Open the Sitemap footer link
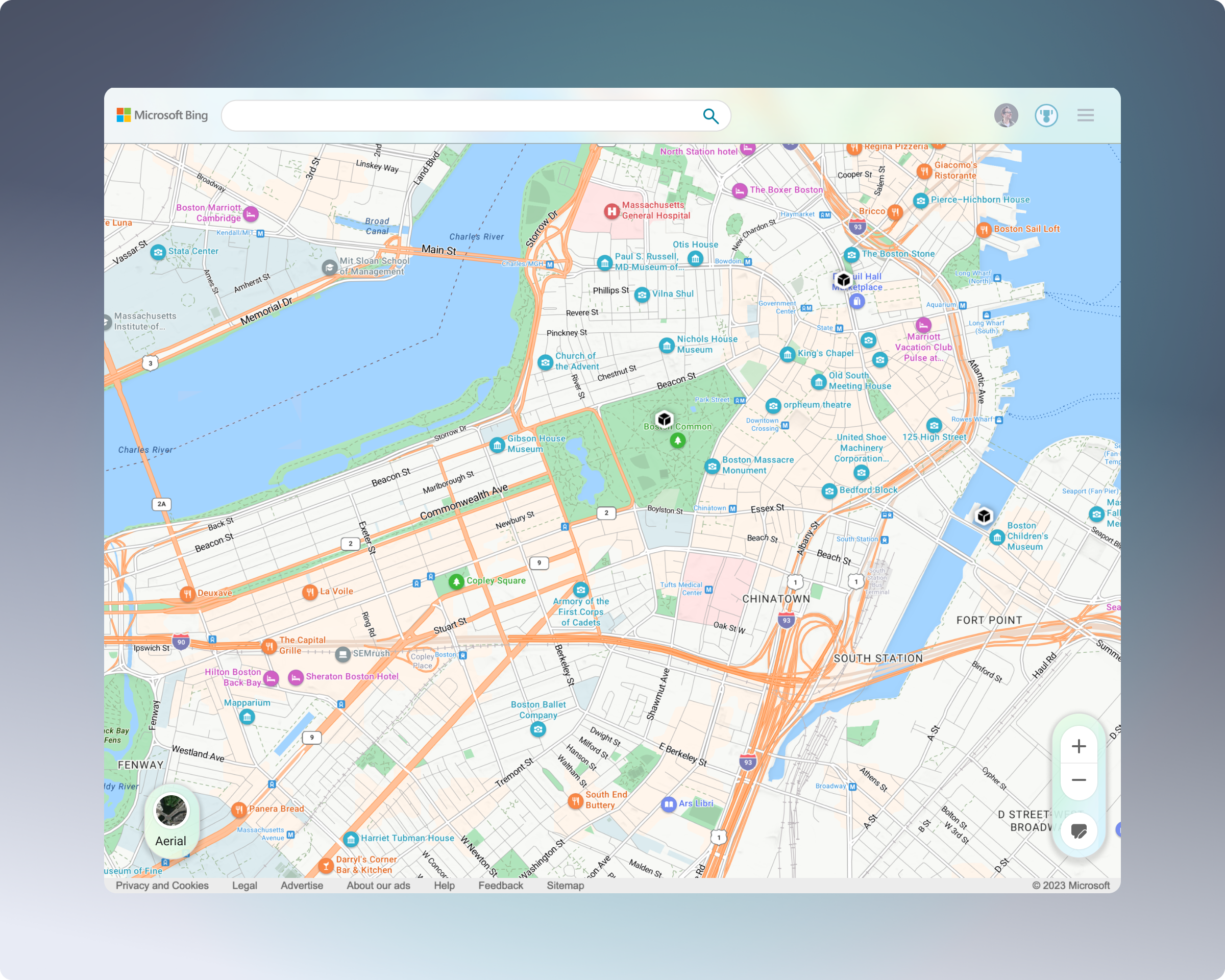The width and height of the screenshot is (1225, 980). coord(565,885)
